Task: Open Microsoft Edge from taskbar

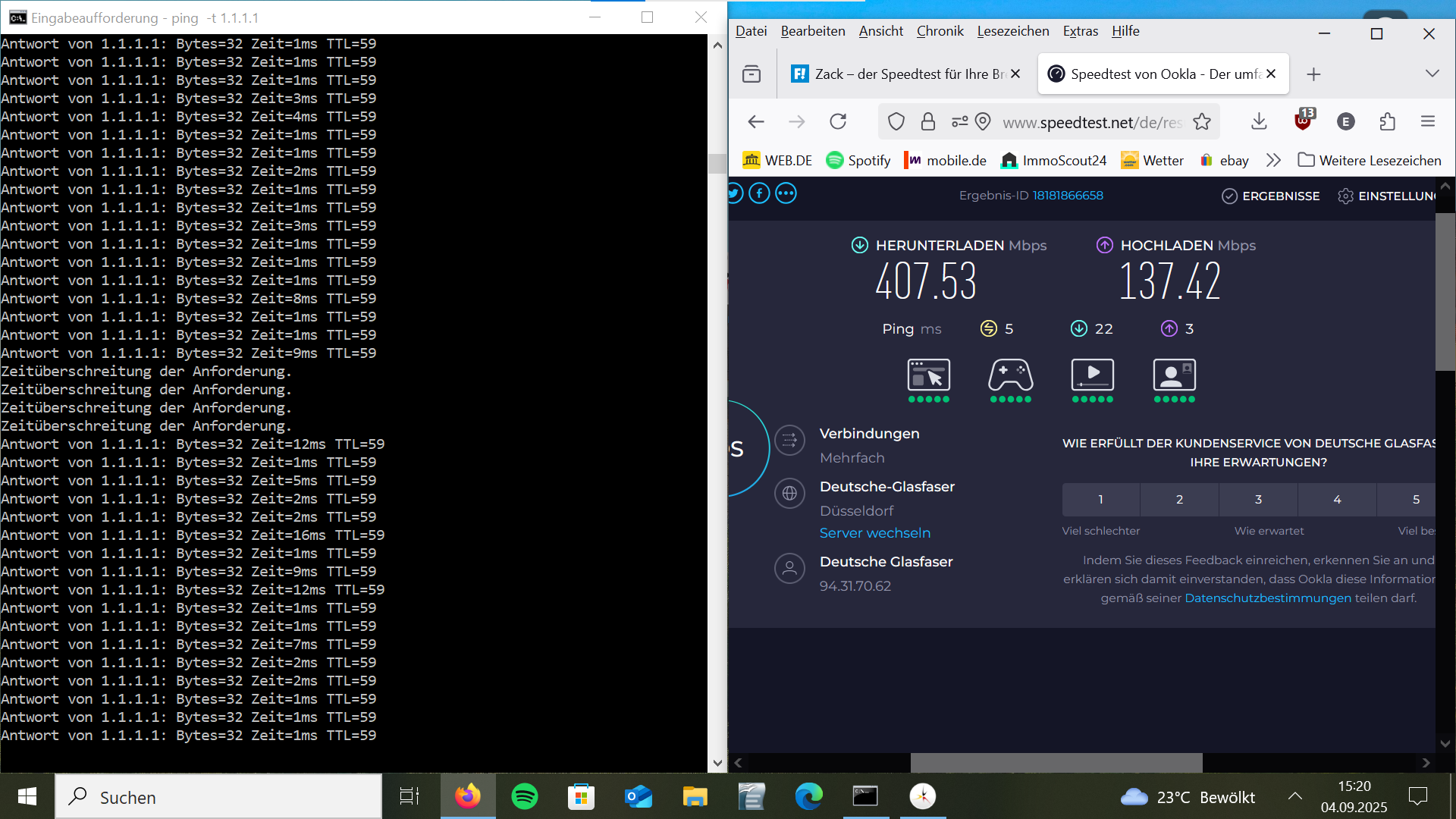Action: [809, 796]
